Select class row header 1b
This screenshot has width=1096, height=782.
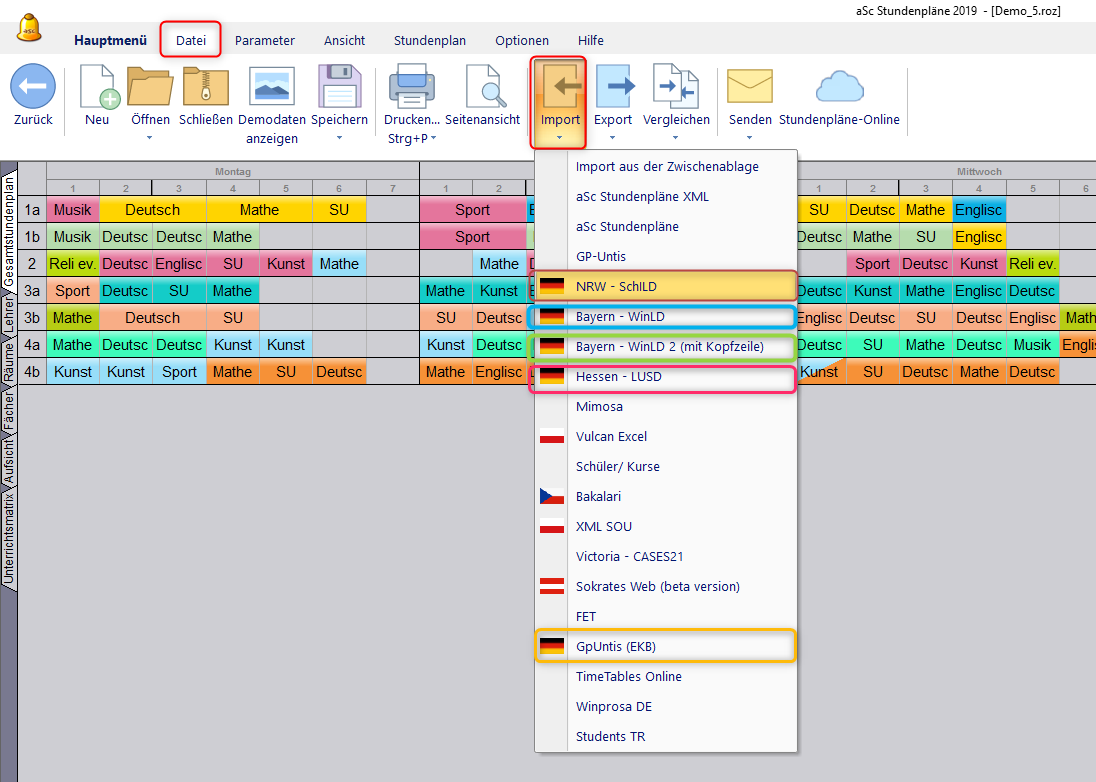pyautogui.click(x=32, y=237)
